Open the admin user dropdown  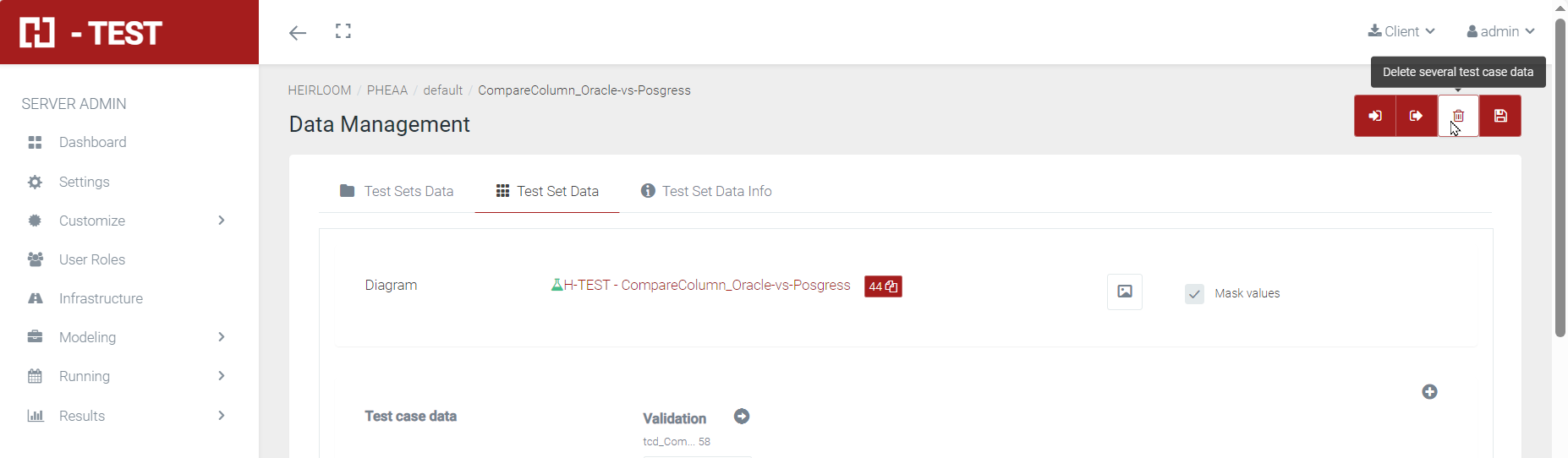click(x=1500, y=31)
